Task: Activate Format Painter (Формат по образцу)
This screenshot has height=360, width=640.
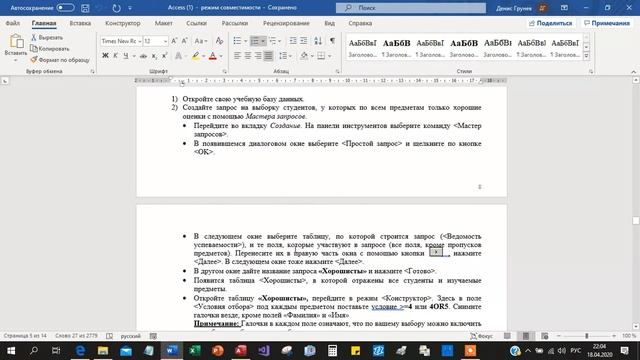Action: point(60,60)
